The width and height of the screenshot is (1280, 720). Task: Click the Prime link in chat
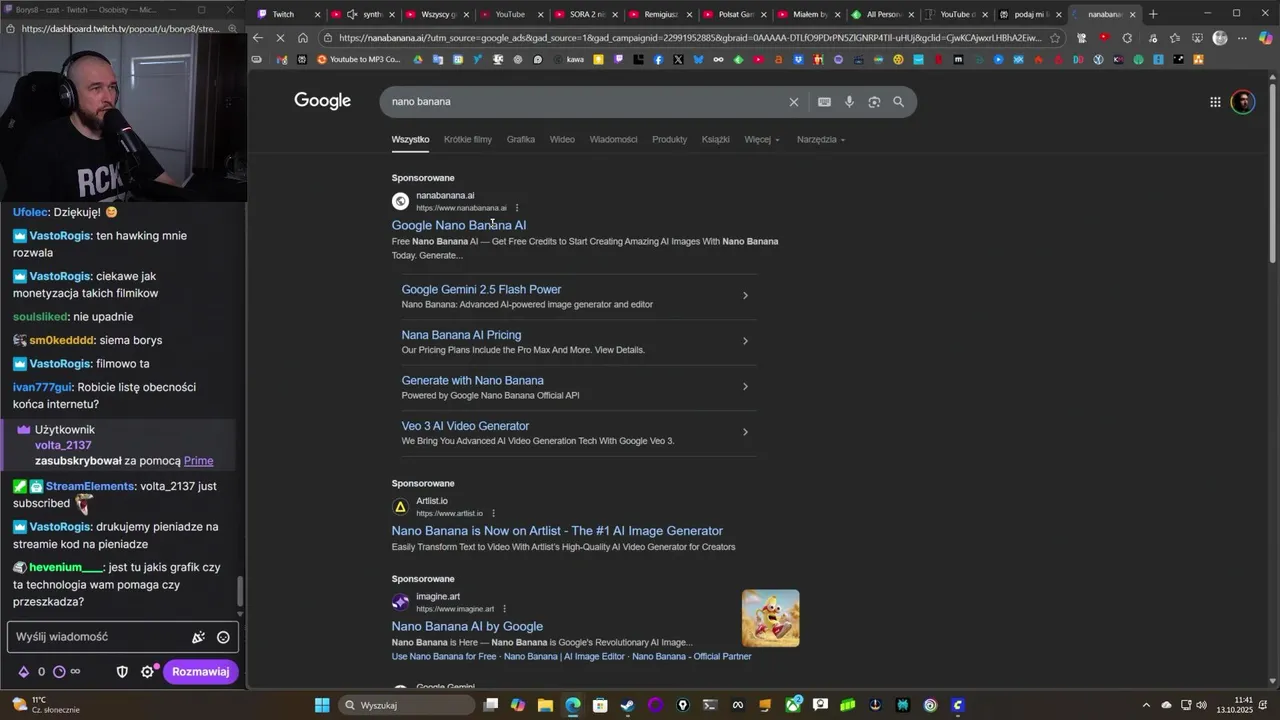199,461
